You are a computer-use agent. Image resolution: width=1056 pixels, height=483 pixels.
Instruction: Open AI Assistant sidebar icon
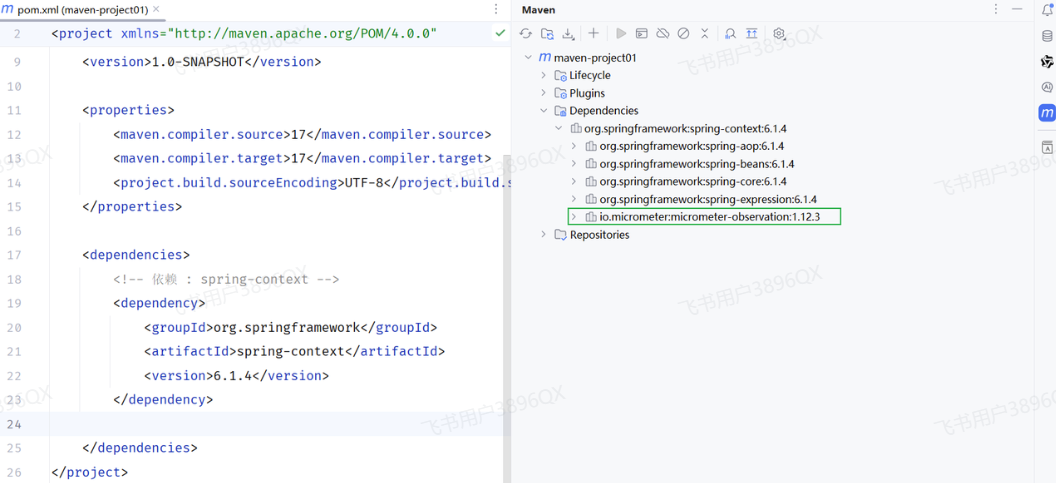[1047, 87]
